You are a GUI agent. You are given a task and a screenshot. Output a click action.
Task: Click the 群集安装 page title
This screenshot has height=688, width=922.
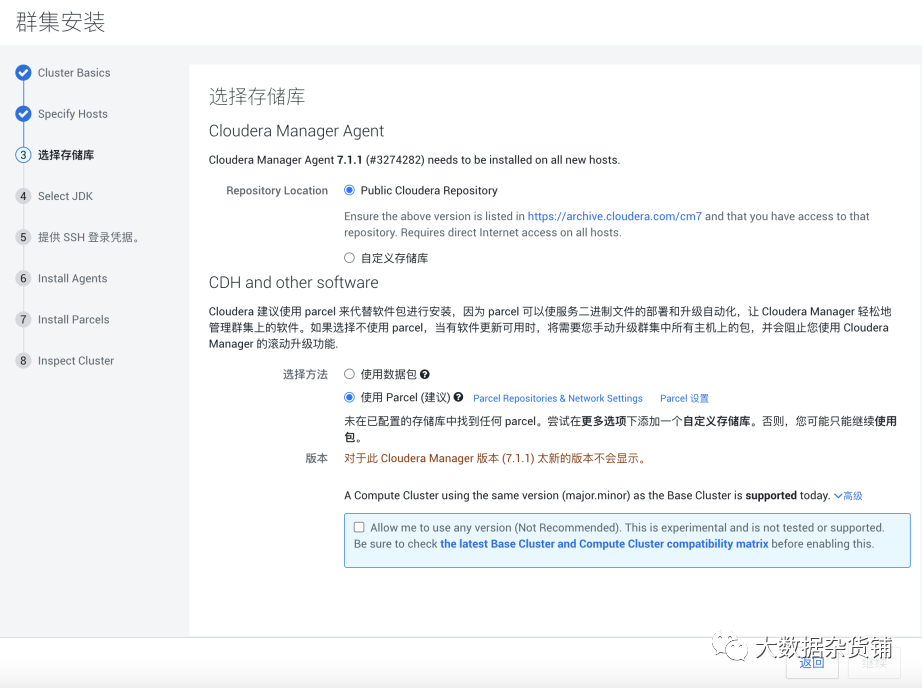60,22
